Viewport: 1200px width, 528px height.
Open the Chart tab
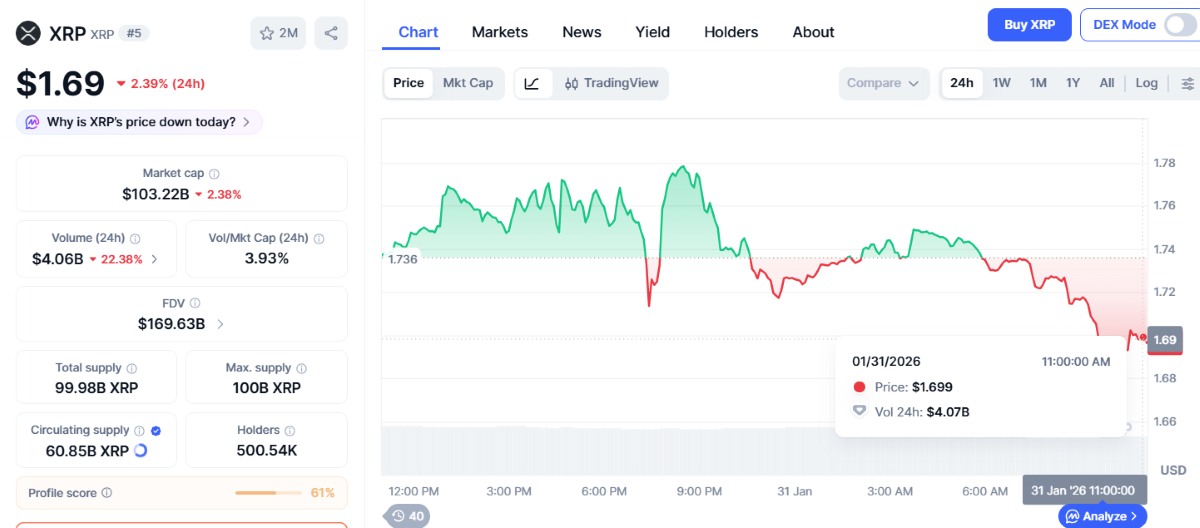418,32
